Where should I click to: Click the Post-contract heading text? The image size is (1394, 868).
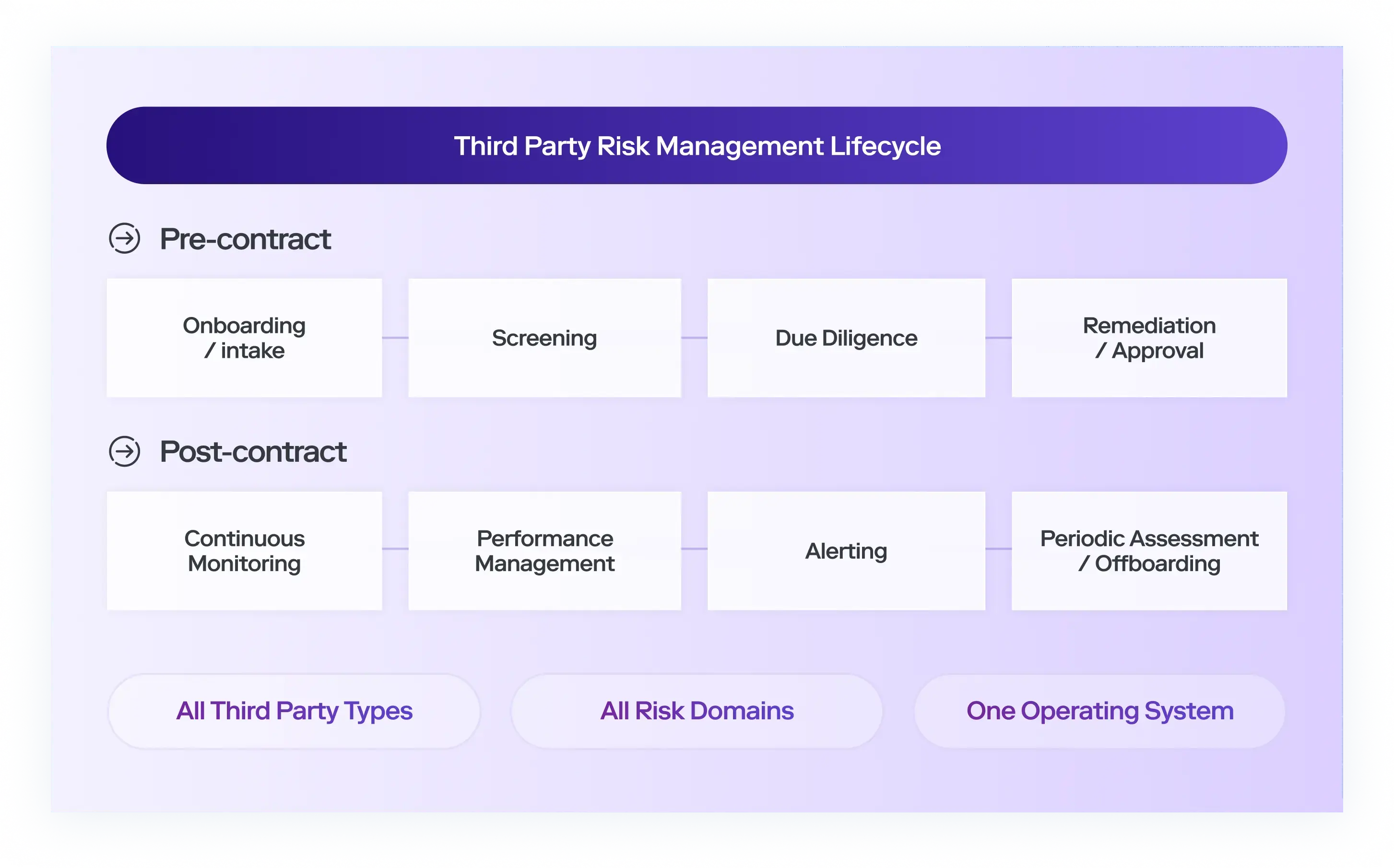(x=253, y=452)
